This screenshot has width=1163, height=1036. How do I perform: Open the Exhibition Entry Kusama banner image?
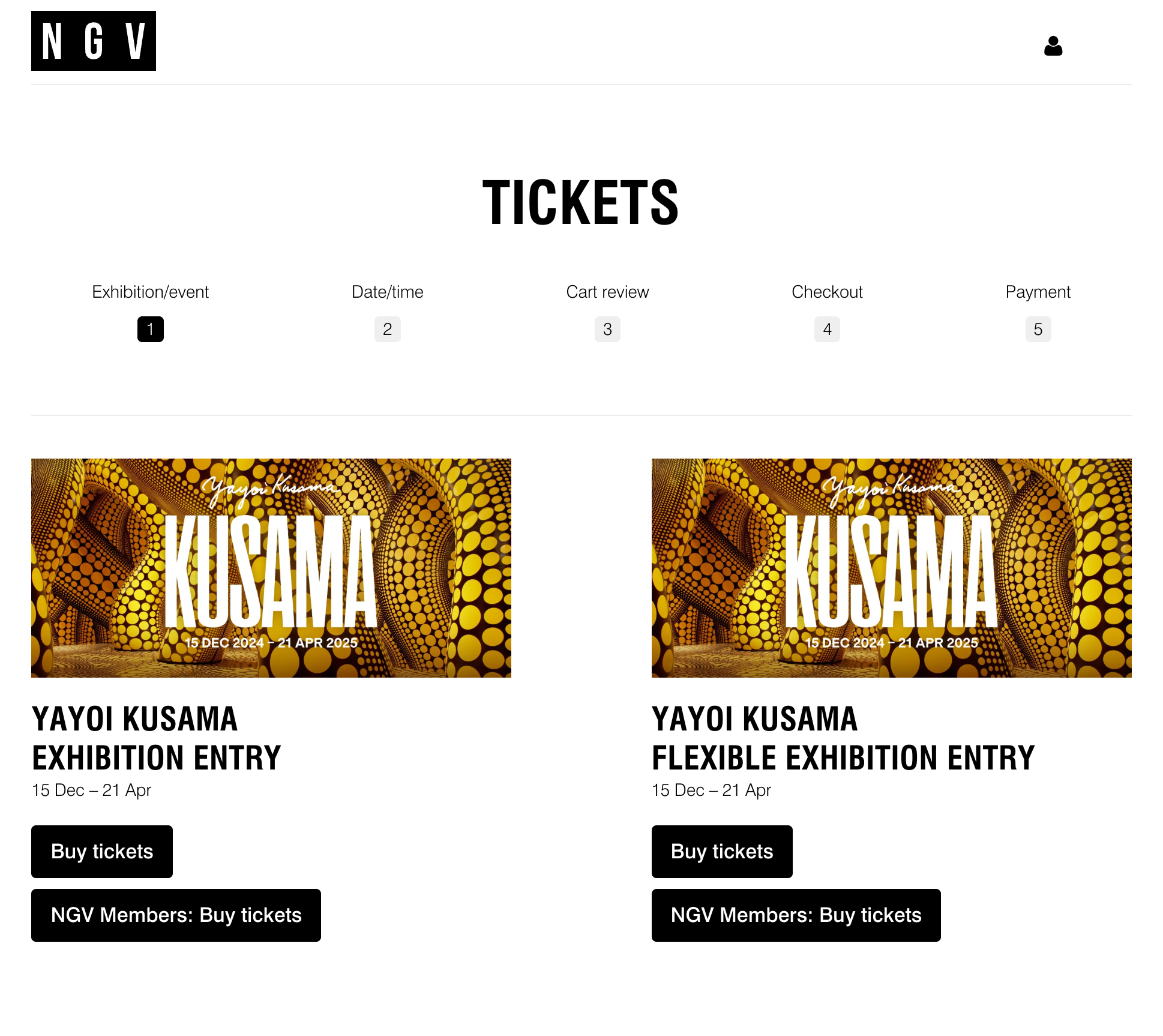pos(271,568)
